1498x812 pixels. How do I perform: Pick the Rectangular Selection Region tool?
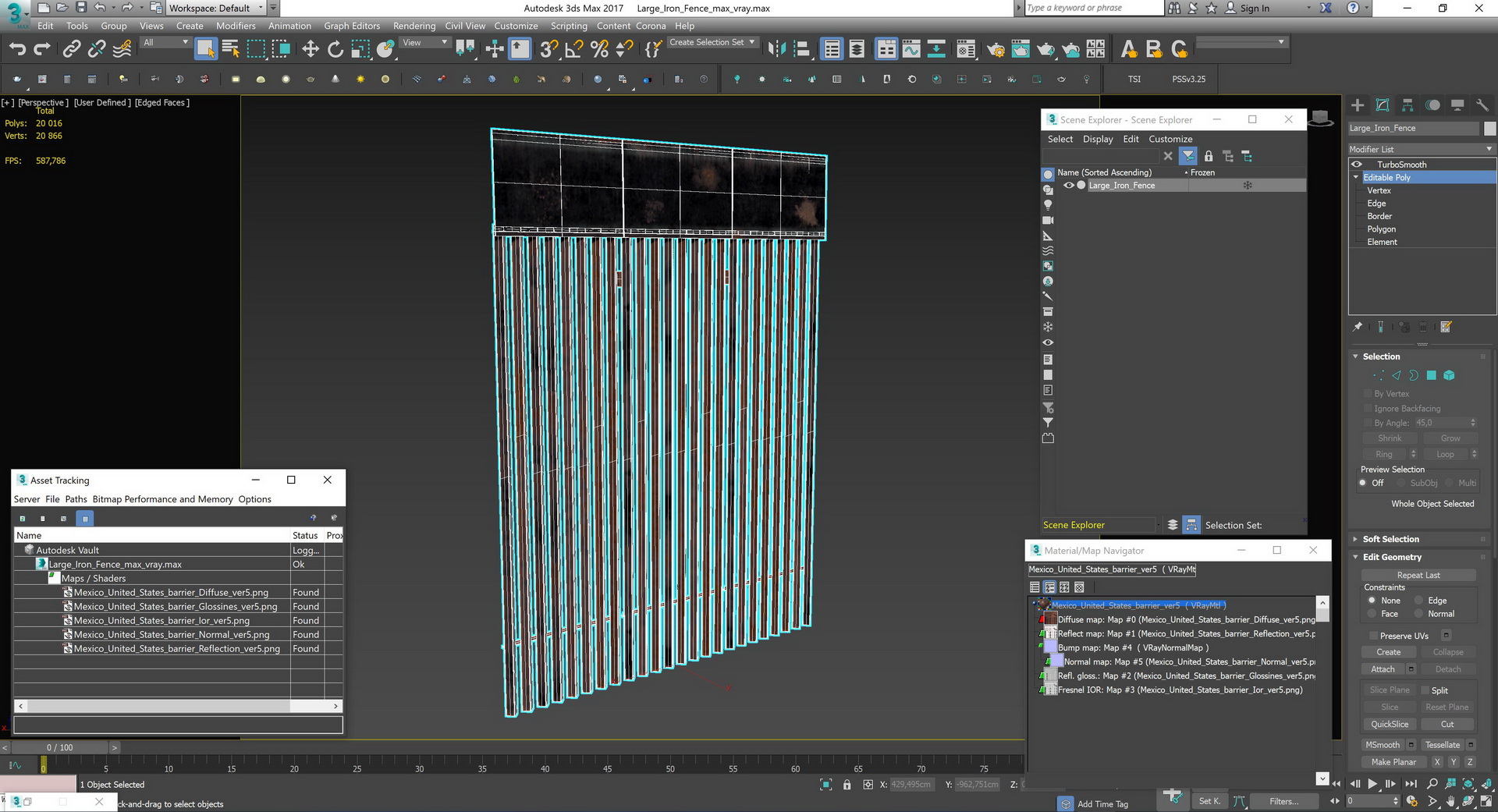point(256,49)
